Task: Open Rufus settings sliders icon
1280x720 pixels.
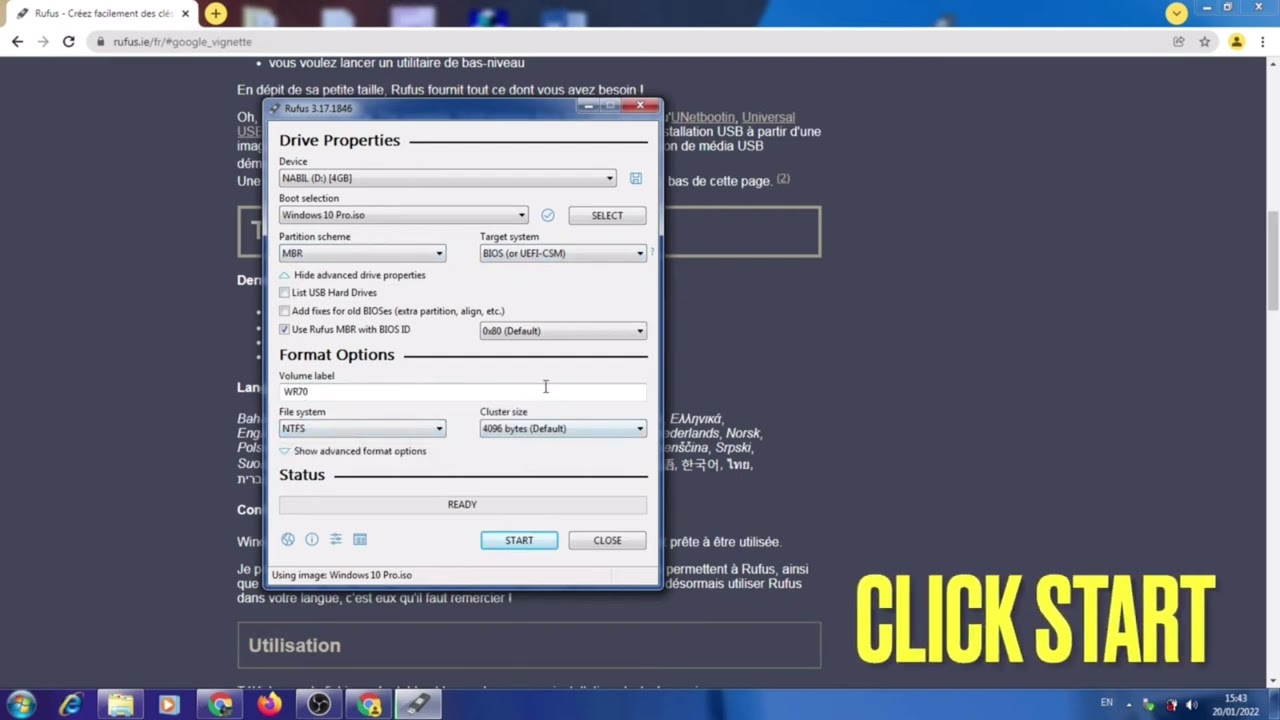Action: coord(336,540)
